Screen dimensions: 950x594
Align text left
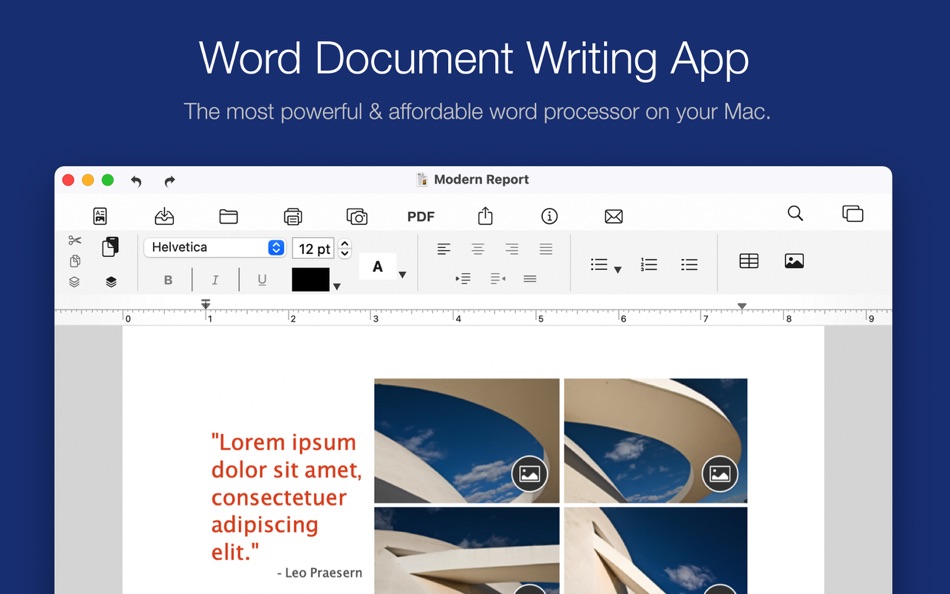tap(444, 249)
